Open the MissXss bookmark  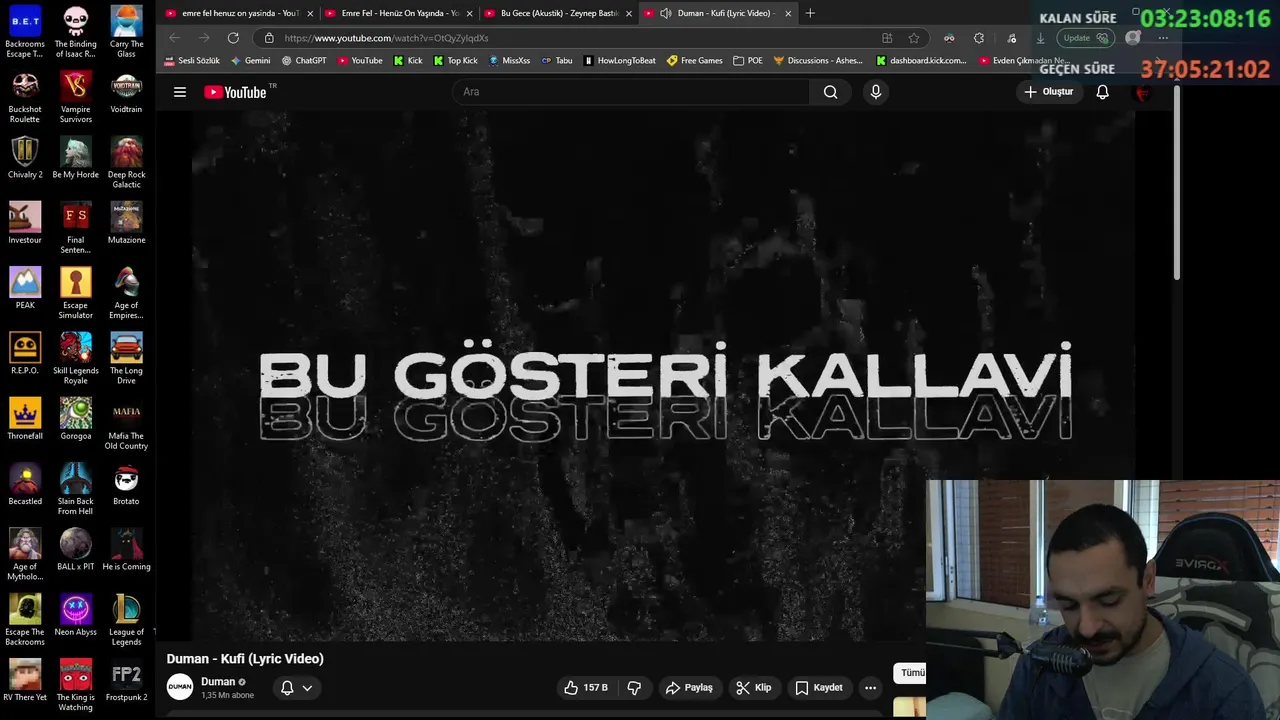(x=509, y=60)
